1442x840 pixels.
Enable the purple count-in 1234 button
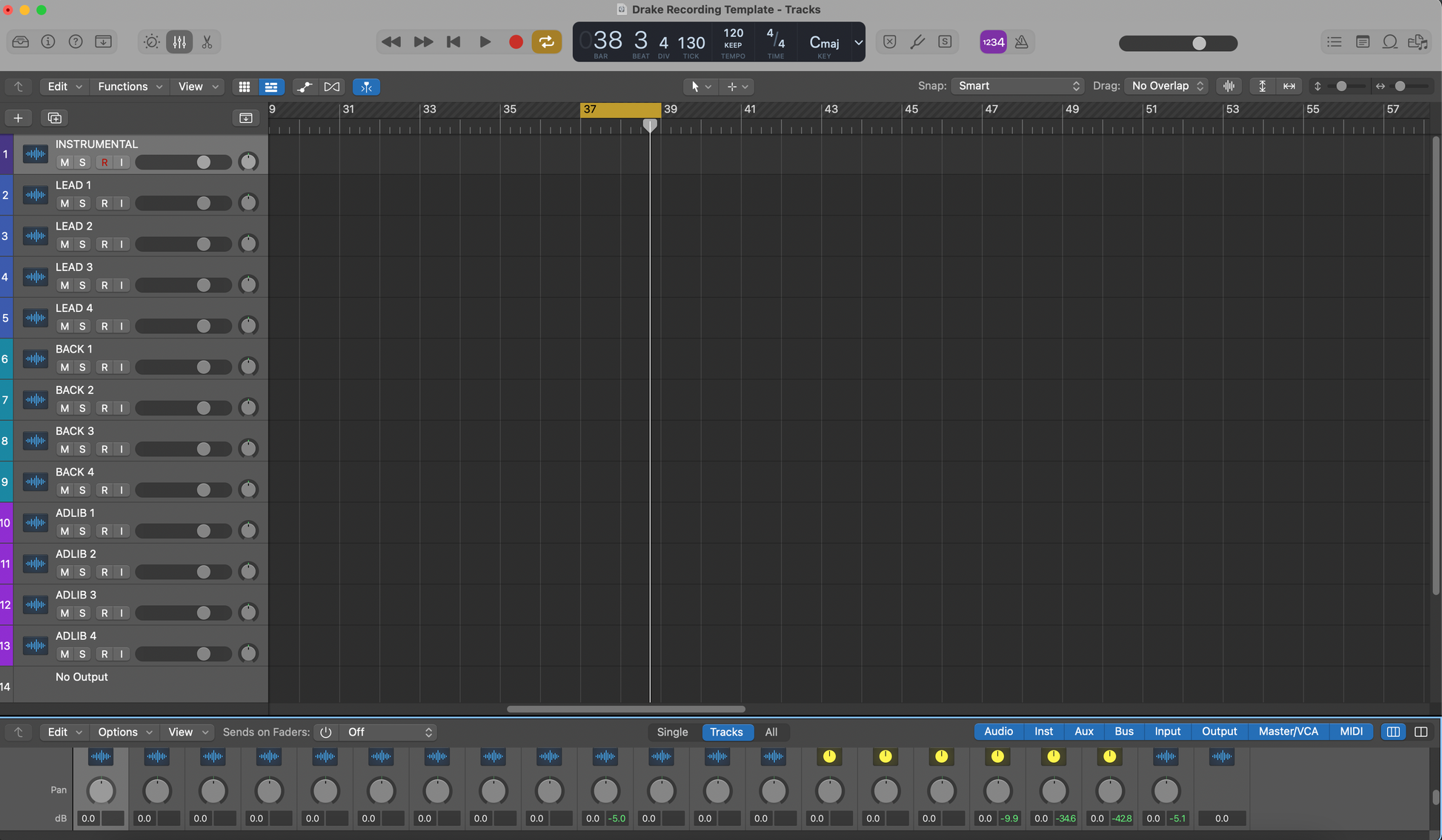[x=993, y=42]
